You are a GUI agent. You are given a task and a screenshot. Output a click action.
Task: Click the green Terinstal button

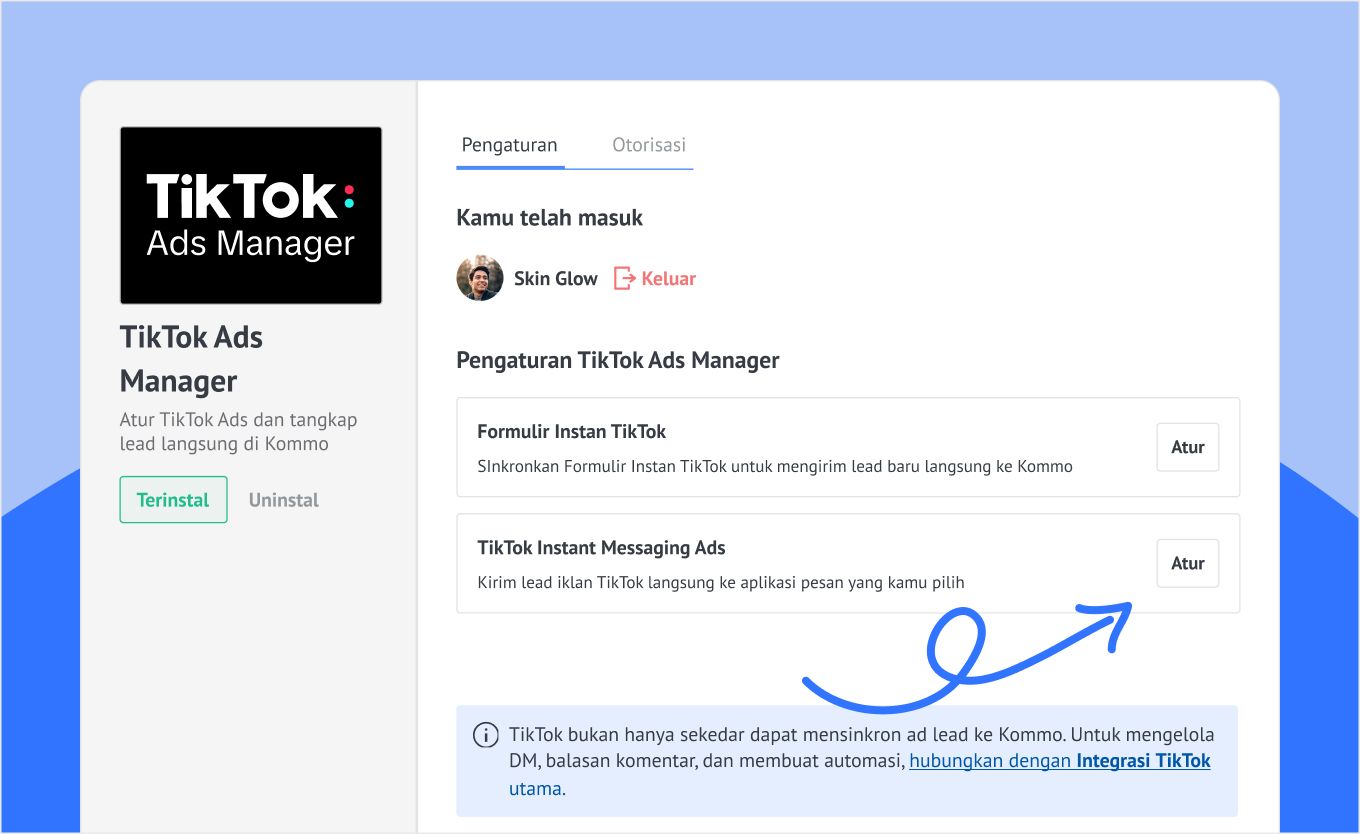[x=173, y=500]
